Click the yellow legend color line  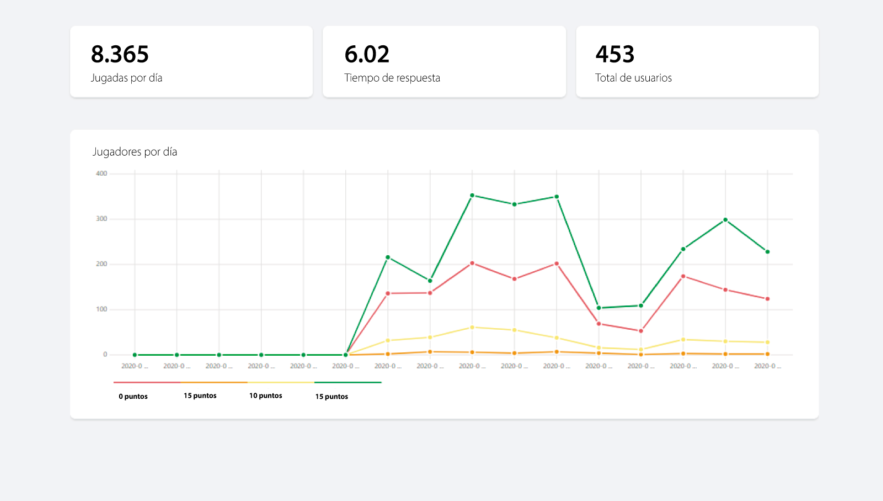pos(281,382)
